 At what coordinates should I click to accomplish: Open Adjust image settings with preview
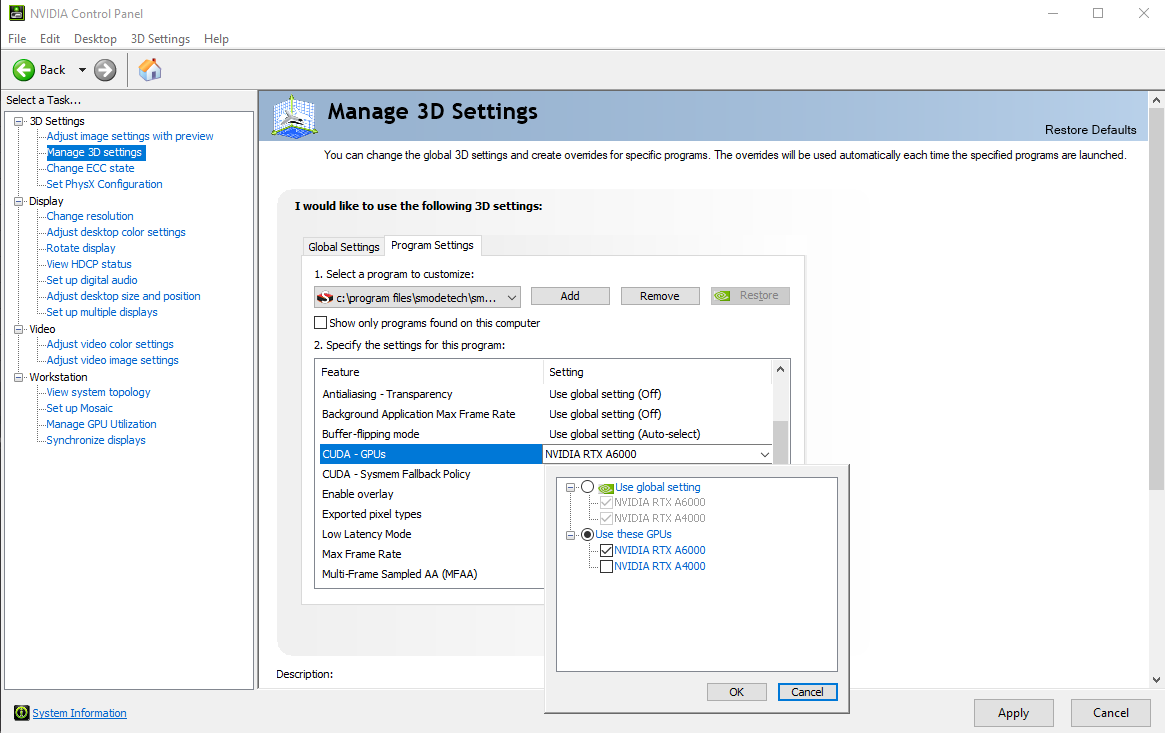130,137
